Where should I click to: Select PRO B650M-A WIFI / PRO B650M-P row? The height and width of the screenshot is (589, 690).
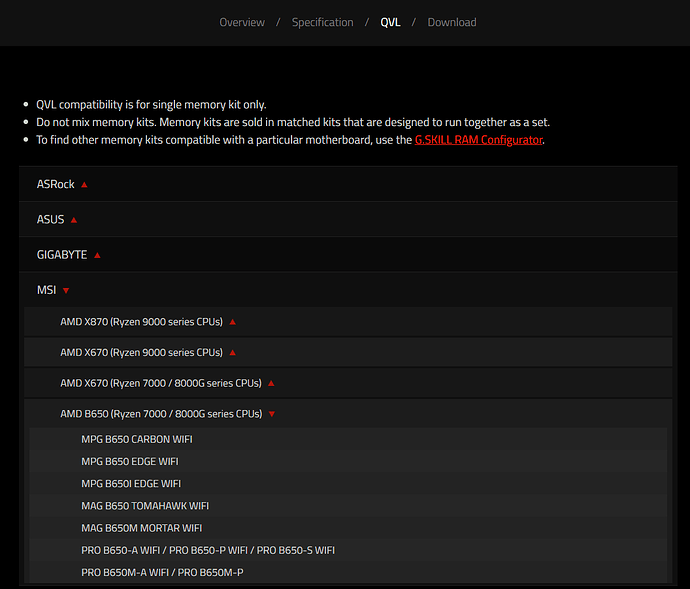(x=348, y=572)
